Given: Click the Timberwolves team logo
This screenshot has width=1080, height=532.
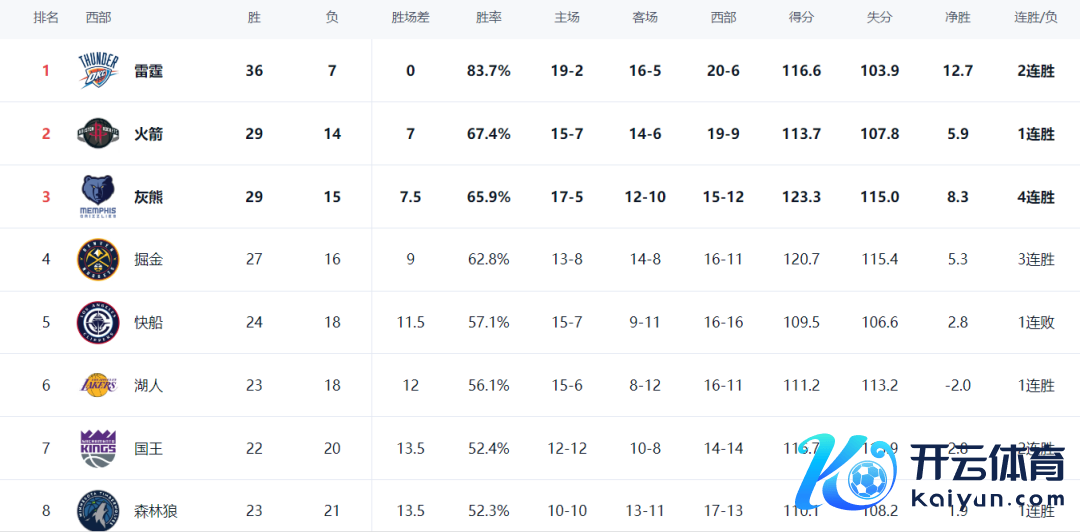Looking at the screenshot, I should pyautogui.click(x=98, y=511).
